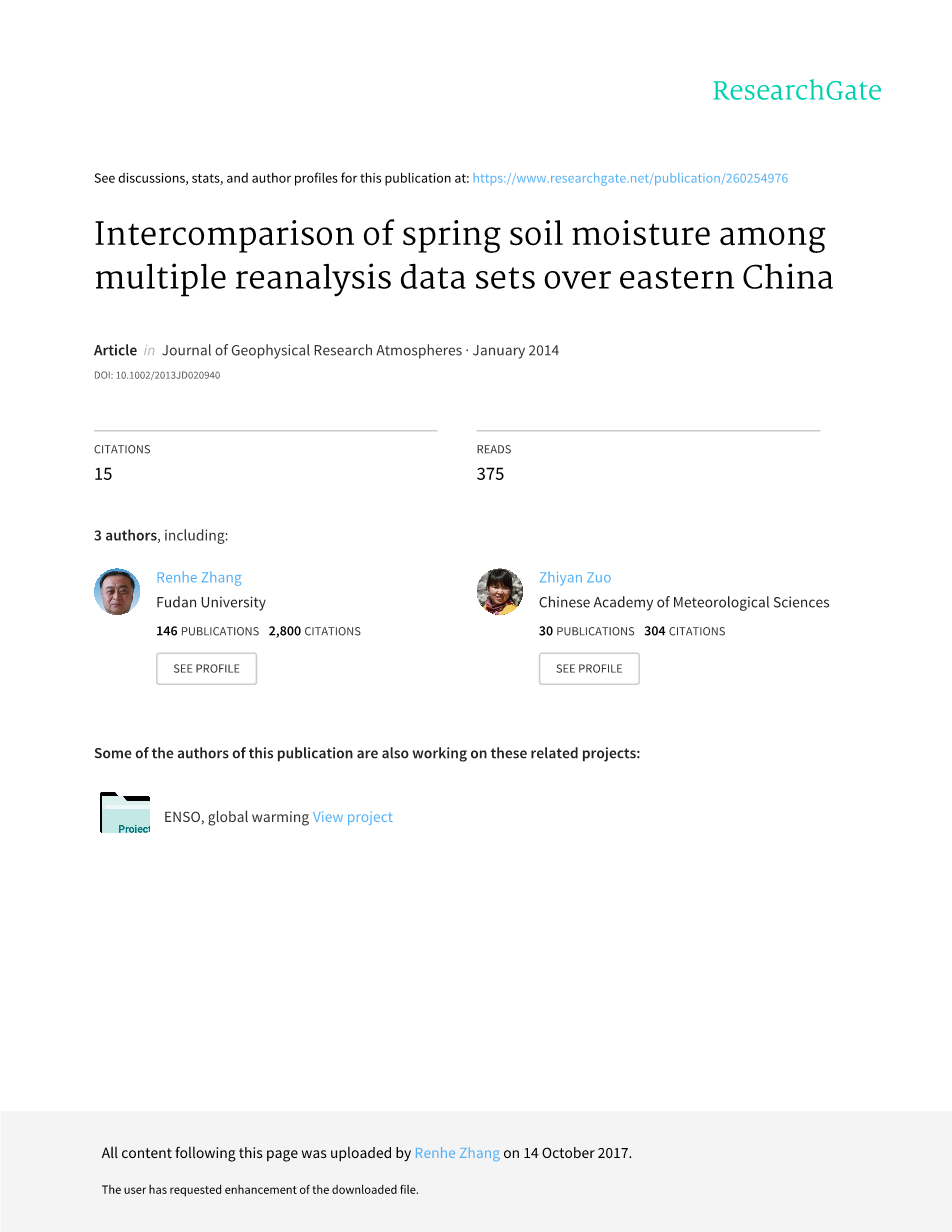Click the article title heading

tap(463, 255)
